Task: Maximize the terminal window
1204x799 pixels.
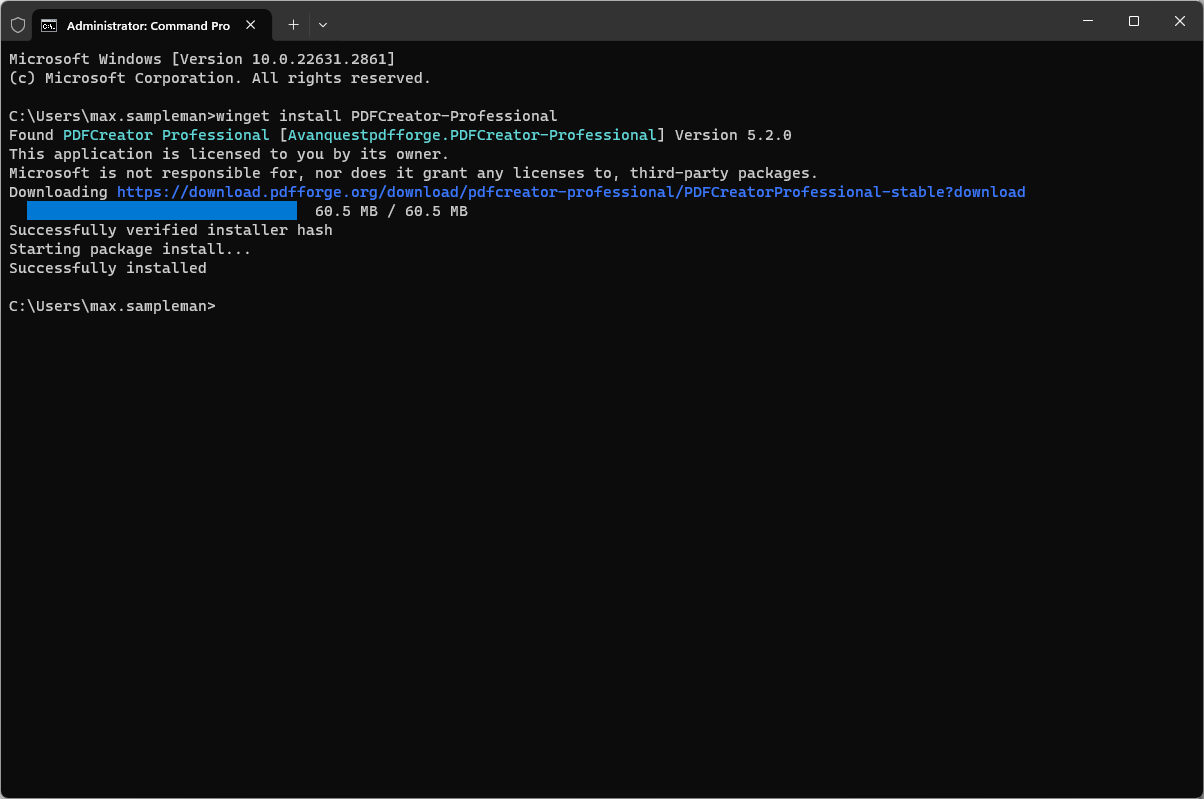Action: click(1134, 21)
